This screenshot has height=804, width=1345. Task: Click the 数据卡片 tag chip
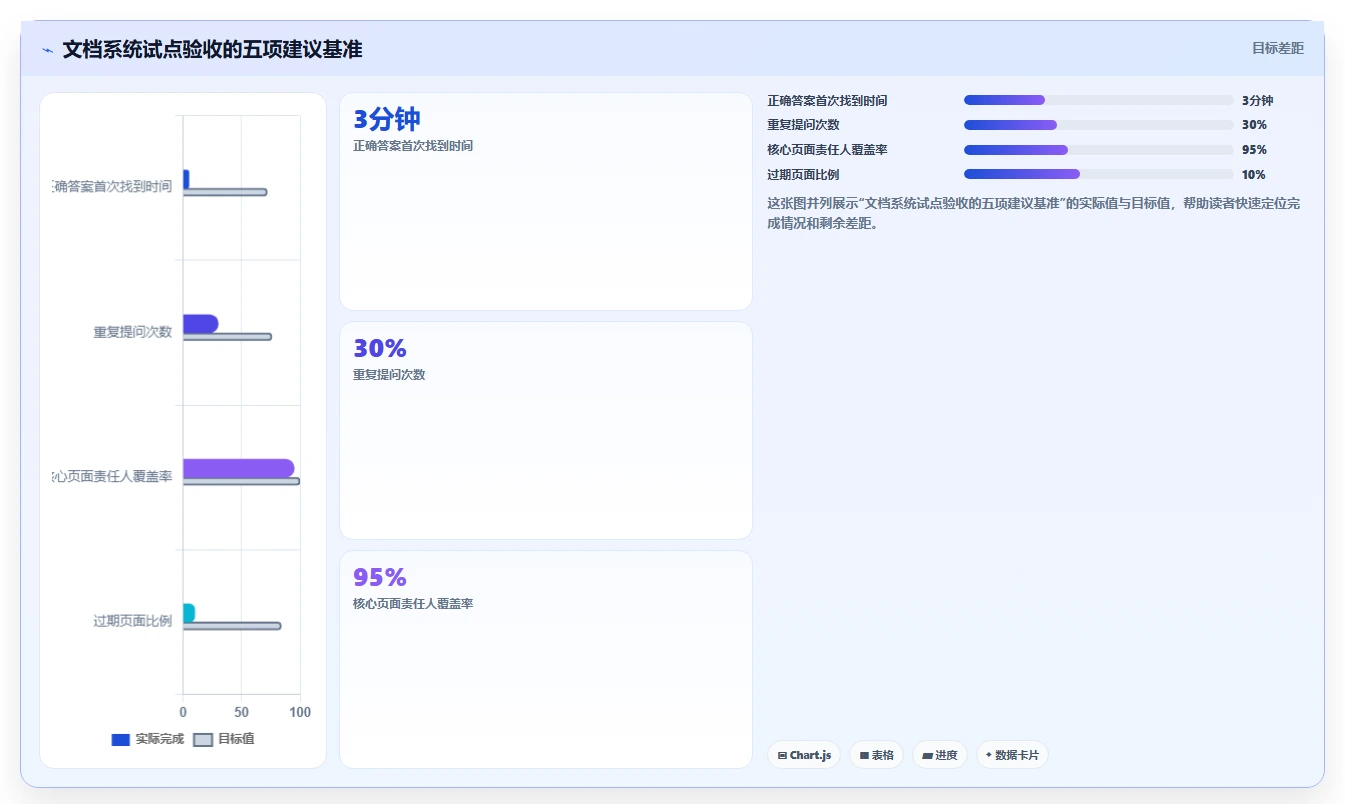[x=1012, y=755]
